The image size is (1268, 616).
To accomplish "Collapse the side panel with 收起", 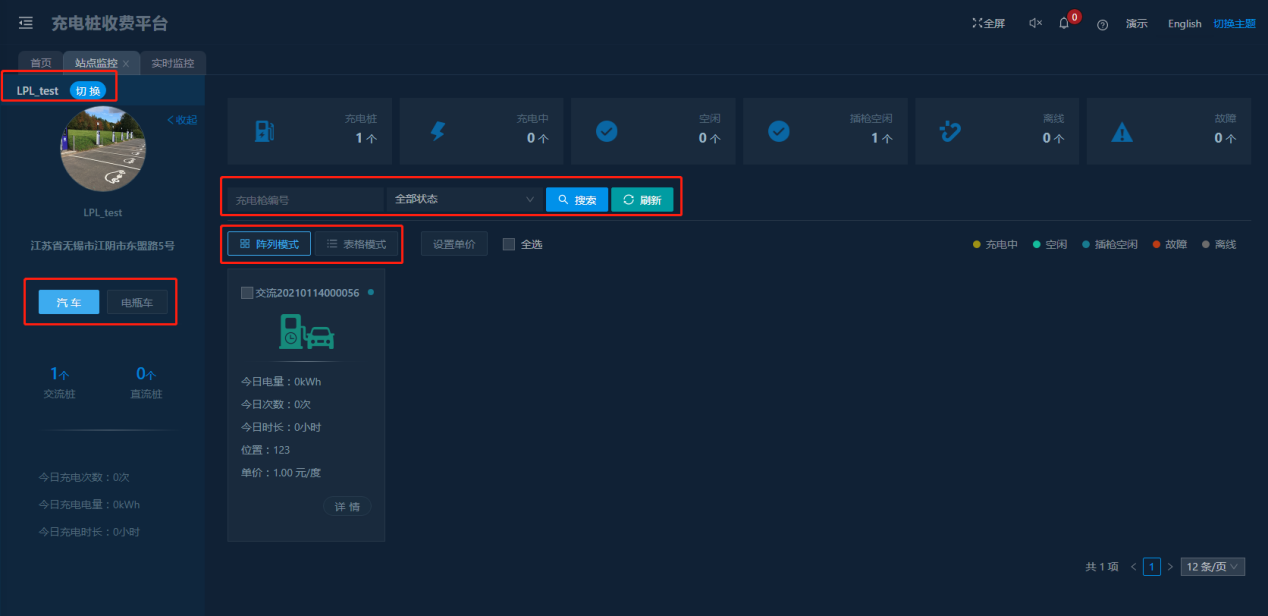I will tap(182, 120).
